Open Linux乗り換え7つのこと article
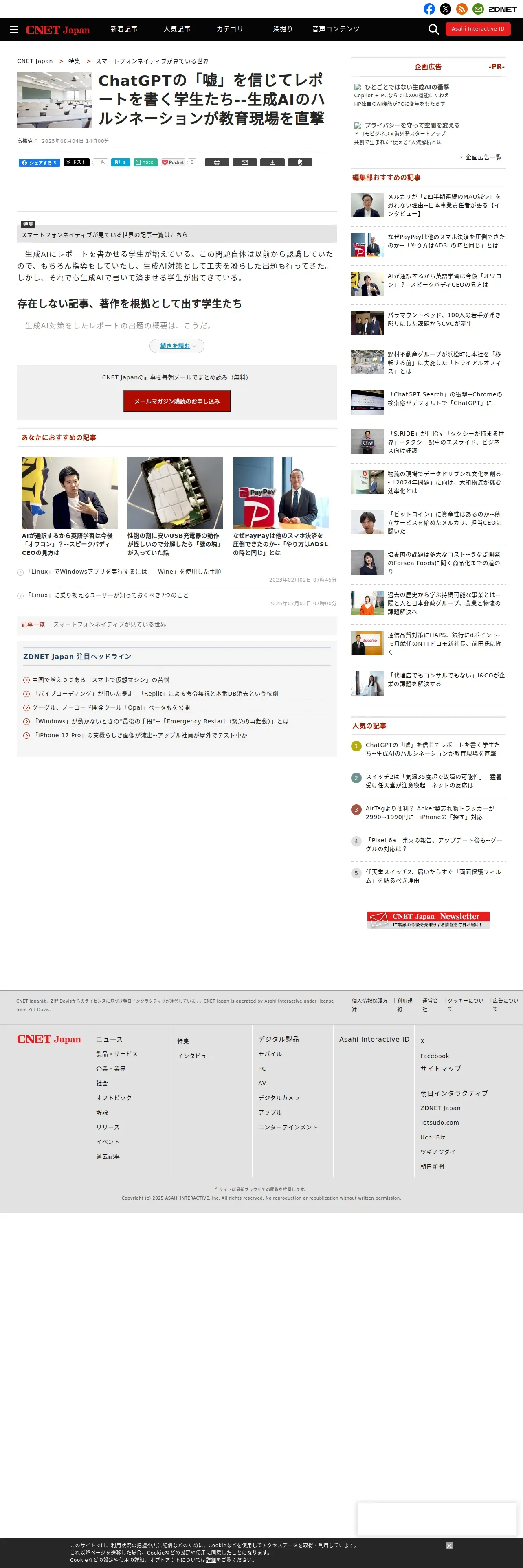523x1568 pixels. (x=107, y=595)
